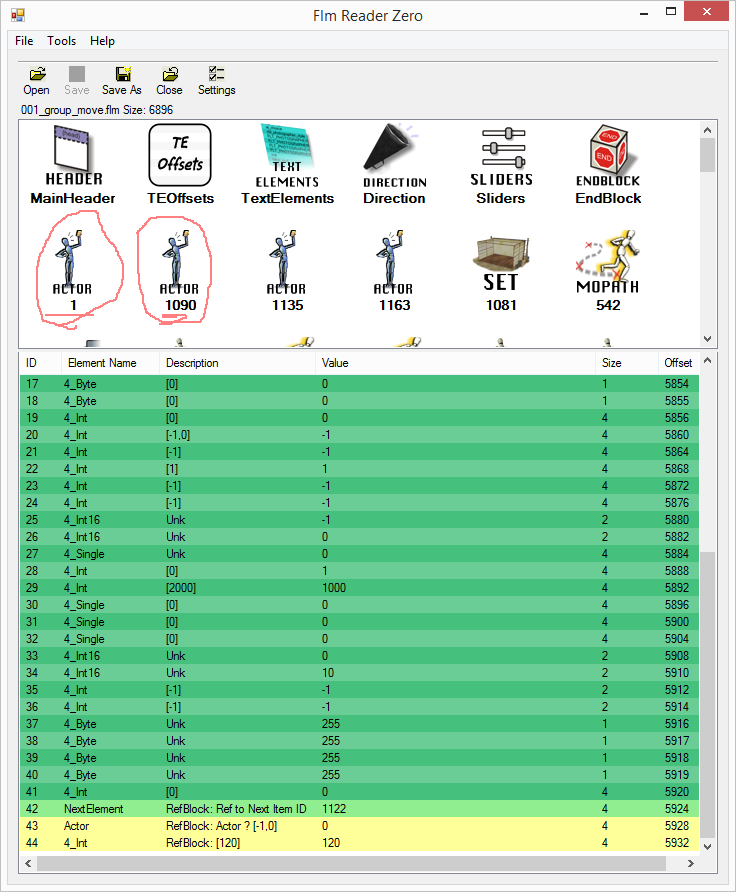Select row 37 4_Byte with value 255
The width and height of the screenshot is (736, 892).
359,724
